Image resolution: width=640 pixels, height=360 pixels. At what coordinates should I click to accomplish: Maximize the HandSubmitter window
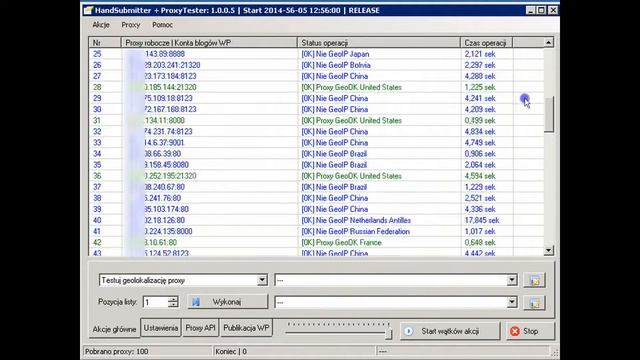(541, 10)
